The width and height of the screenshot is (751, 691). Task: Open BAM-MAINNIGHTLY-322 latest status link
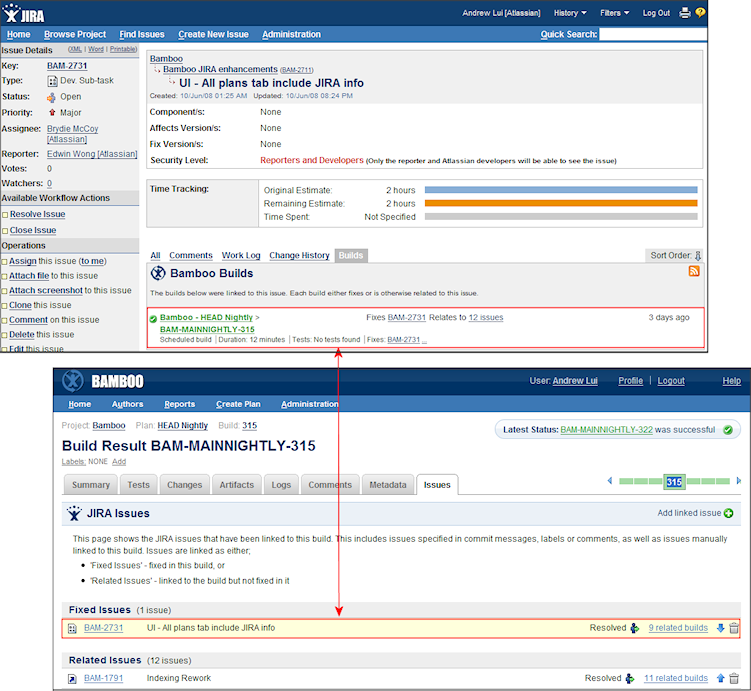(x=606, y=430)
